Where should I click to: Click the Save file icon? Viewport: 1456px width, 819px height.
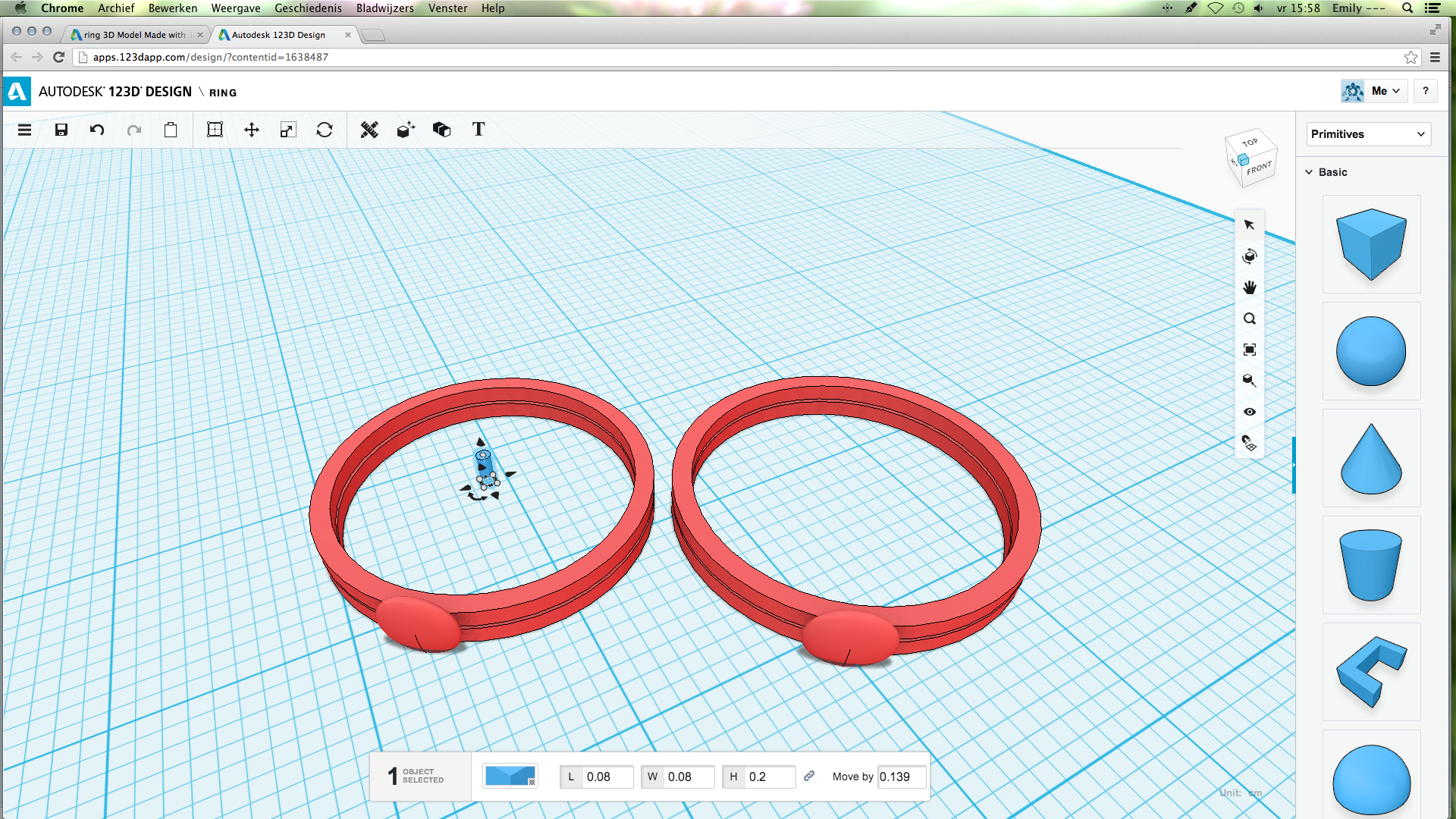(60, 129)
